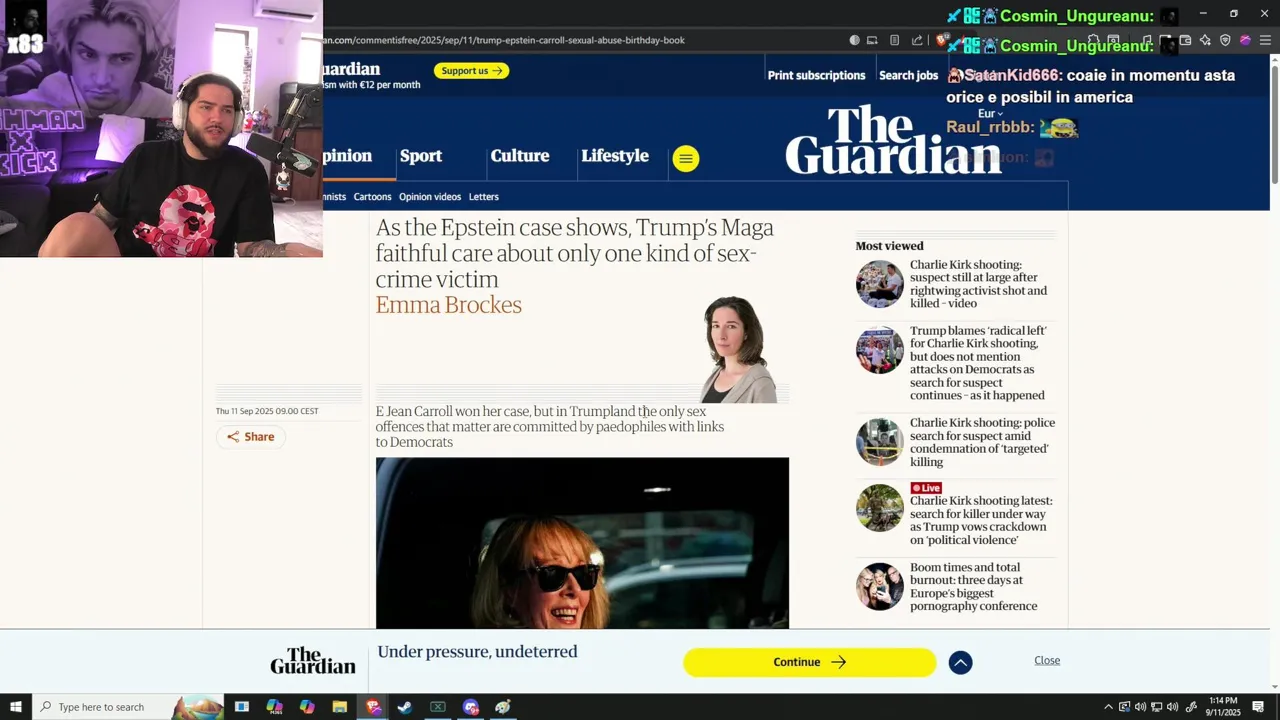Collapse the banner with round chevron button
The height and width of the screenshot is (720, 1280).
(x=960, y=662)
